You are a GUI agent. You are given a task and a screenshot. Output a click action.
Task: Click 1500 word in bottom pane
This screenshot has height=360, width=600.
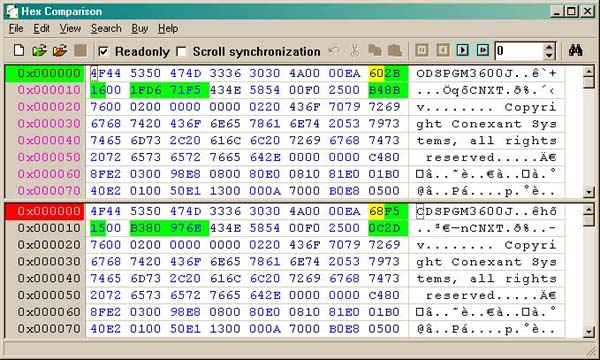106,228
